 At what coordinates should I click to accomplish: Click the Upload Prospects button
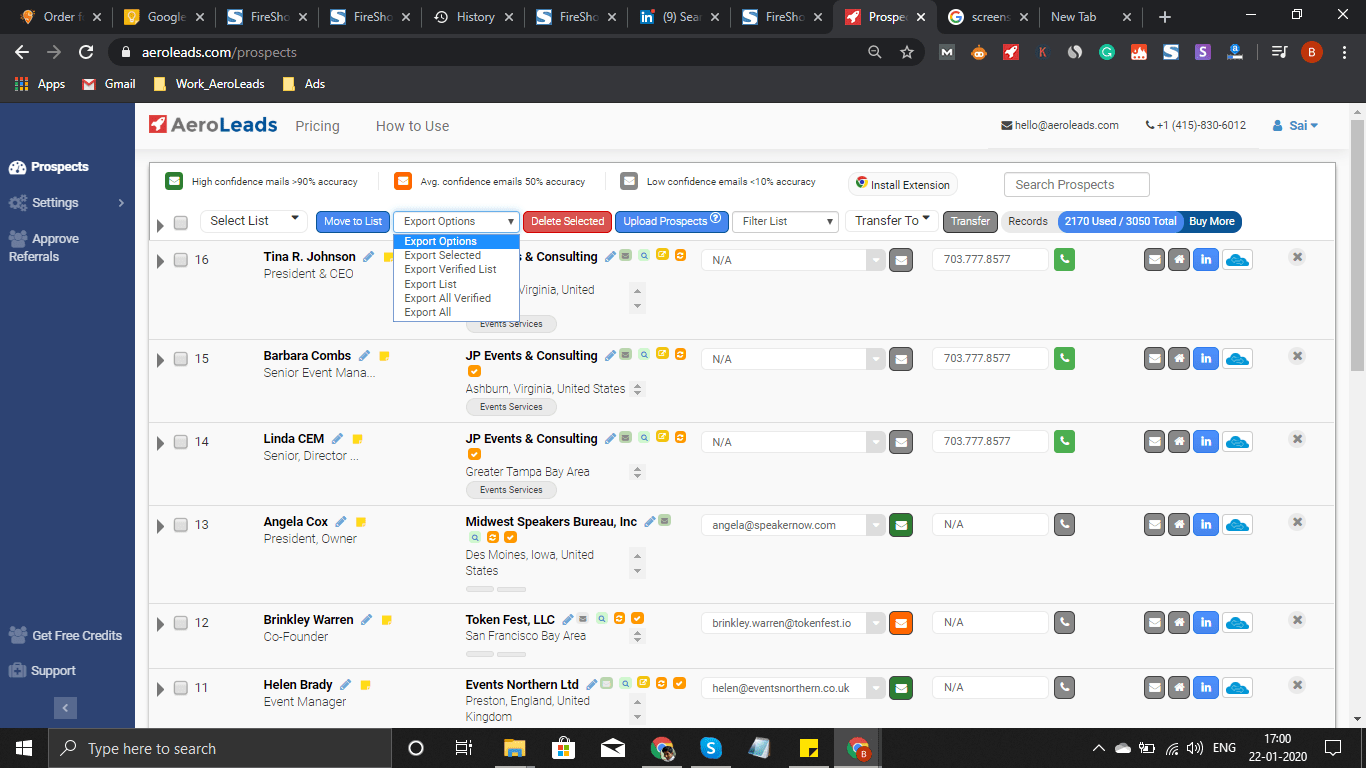(671, 221)
